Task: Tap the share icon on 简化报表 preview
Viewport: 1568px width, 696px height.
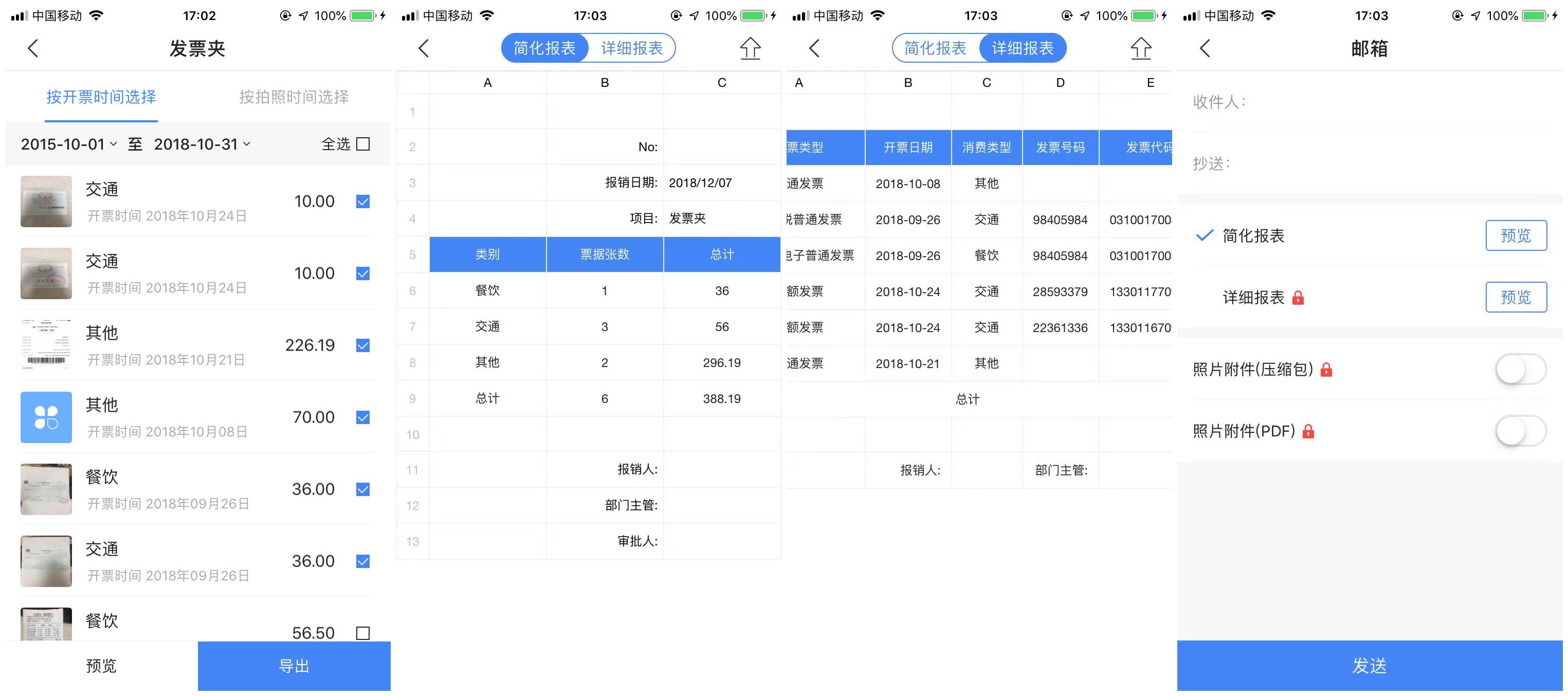Action: [750, 48]
